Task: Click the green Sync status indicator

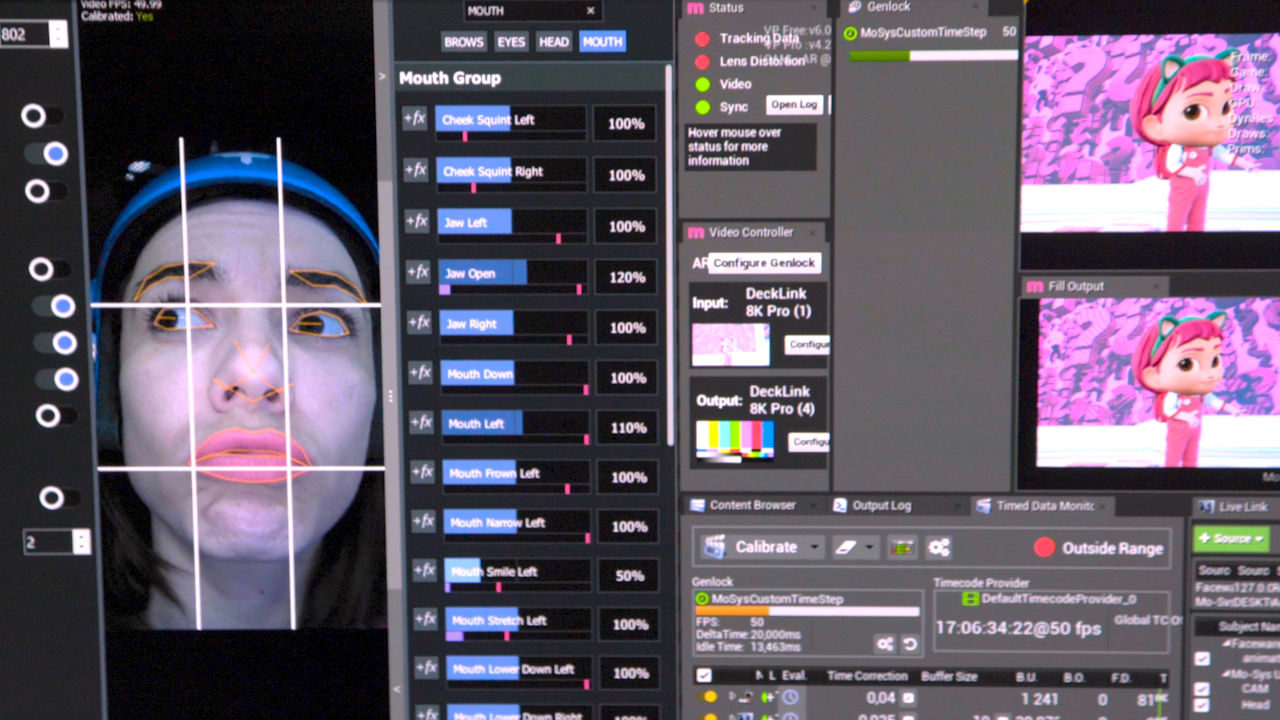Action: [x=703, y=107]
